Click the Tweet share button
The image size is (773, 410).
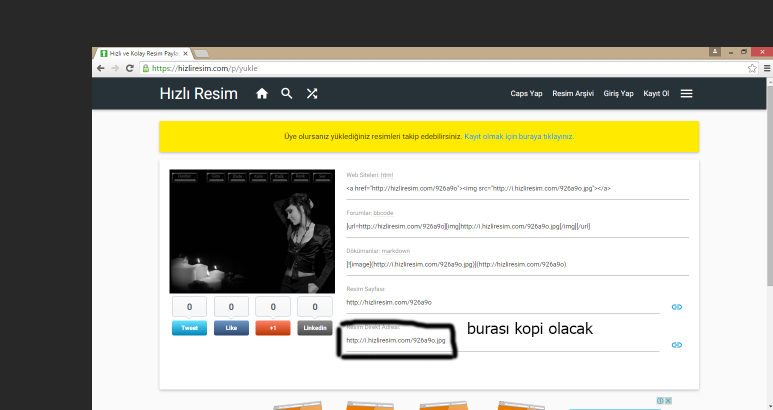pyautogui.click(x=189, y=327)
